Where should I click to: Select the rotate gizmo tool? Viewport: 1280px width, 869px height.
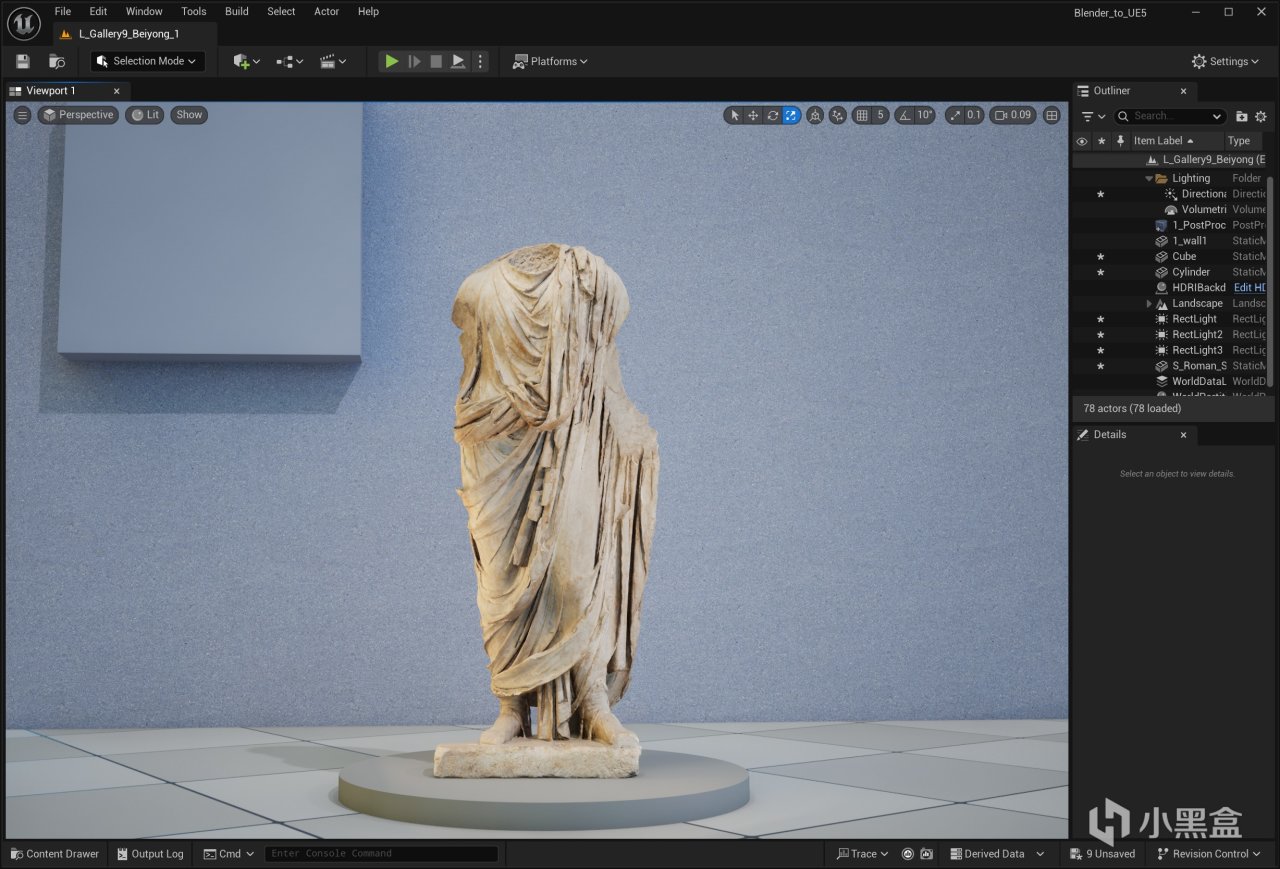click(772, 115)
